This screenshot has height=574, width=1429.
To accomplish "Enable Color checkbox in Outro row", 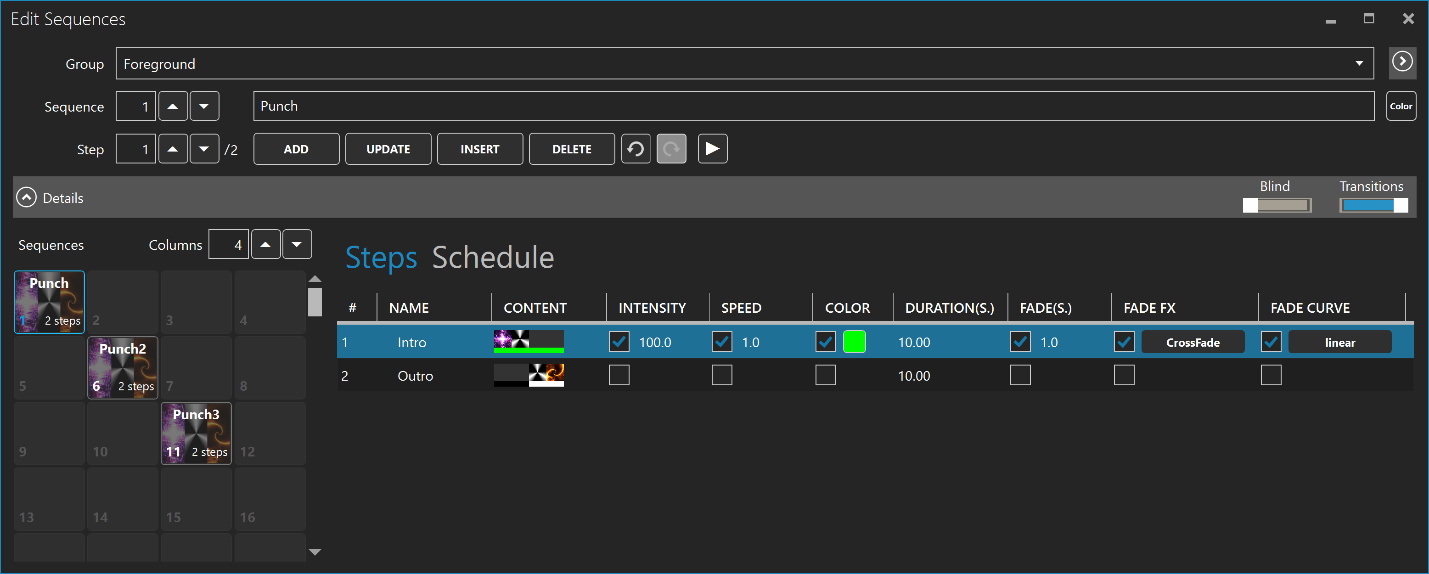I will click(826, 375).
